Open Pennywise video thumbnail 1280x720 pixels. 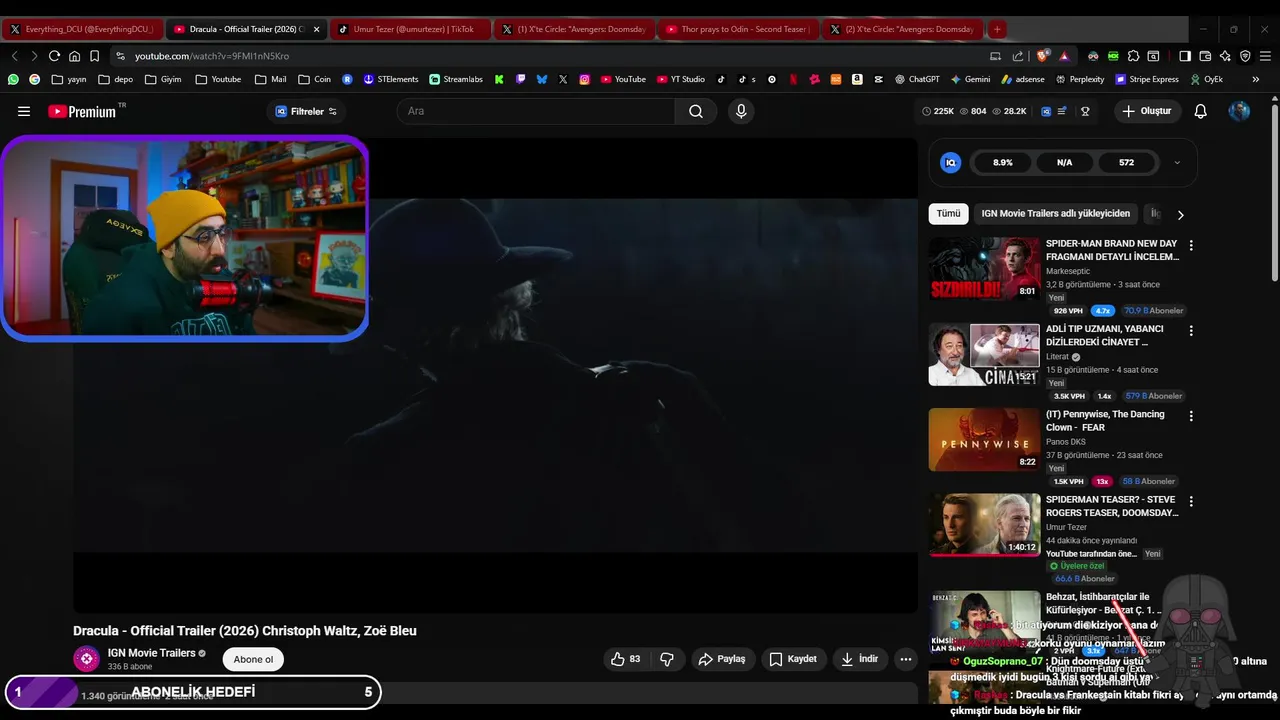coord(984,439)
